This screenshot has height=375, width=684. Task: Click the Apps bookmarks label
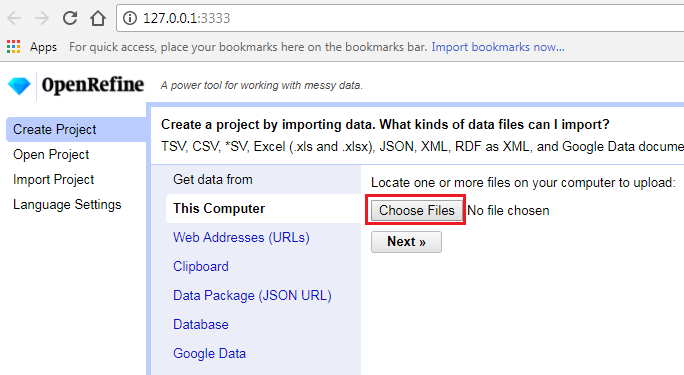[43, 47]
